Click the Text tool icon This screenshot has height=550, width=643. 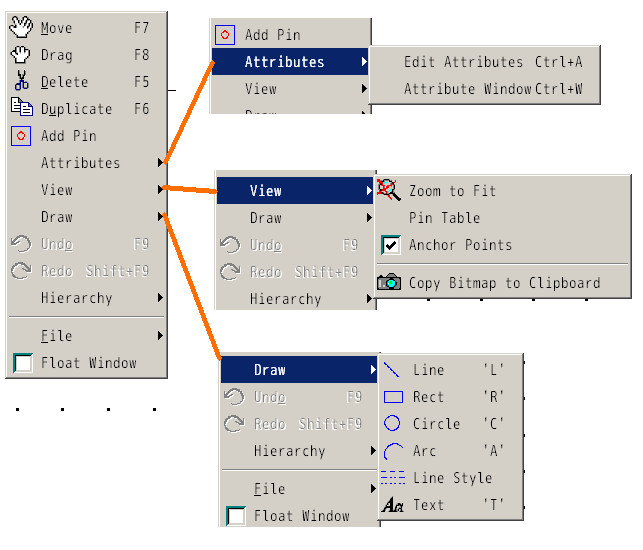[x=393, y=505]
